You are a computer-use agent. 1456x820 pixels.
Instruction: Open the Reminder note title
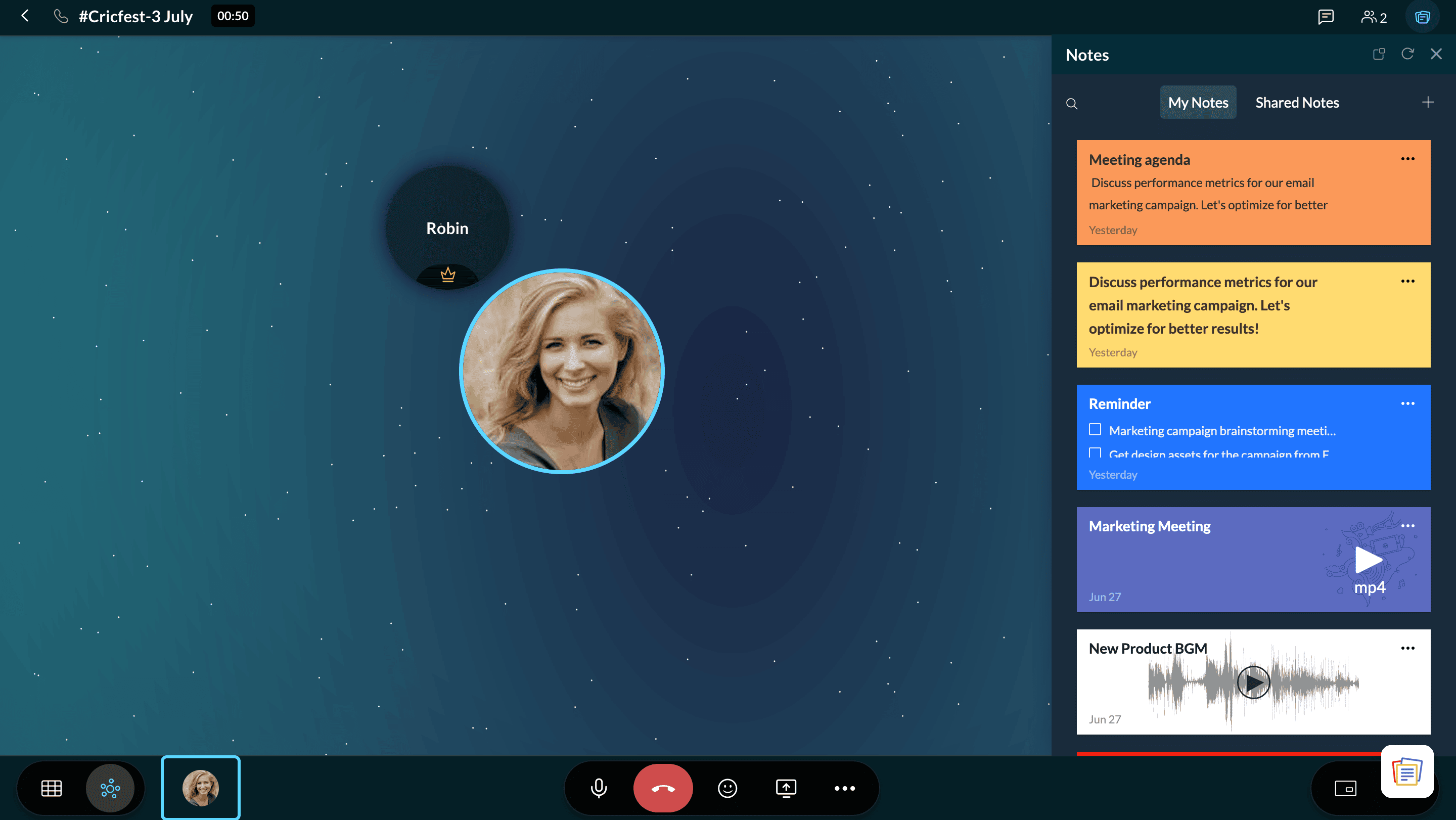tap(1119, 404)
